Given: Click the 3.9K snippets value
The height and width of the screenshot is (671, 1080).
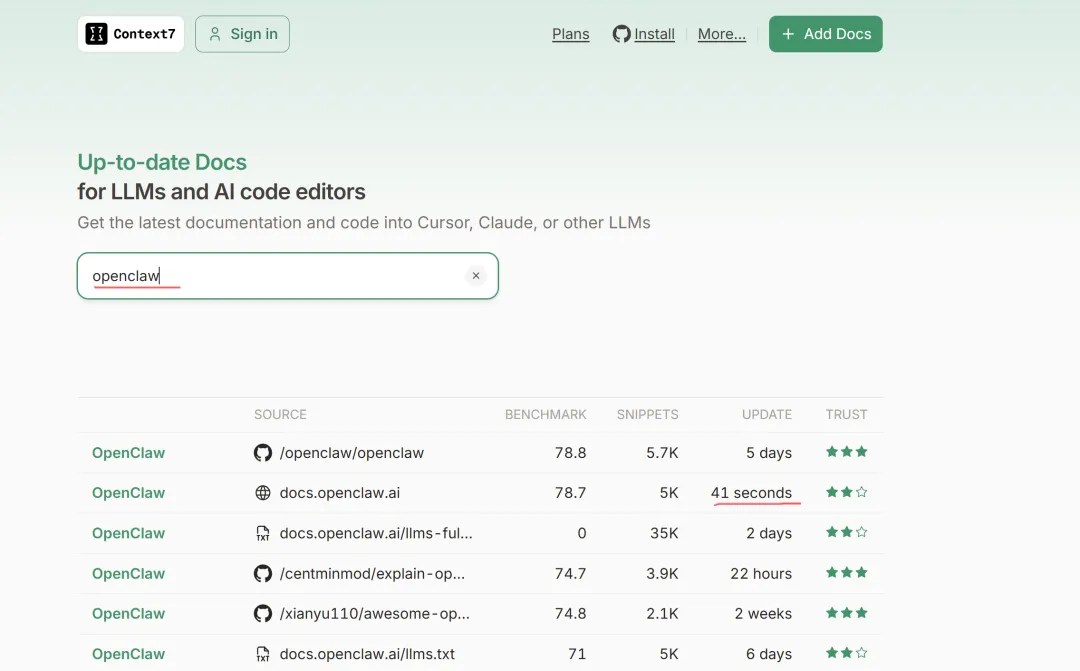Looking at the screenshot, I should [662, 573].
